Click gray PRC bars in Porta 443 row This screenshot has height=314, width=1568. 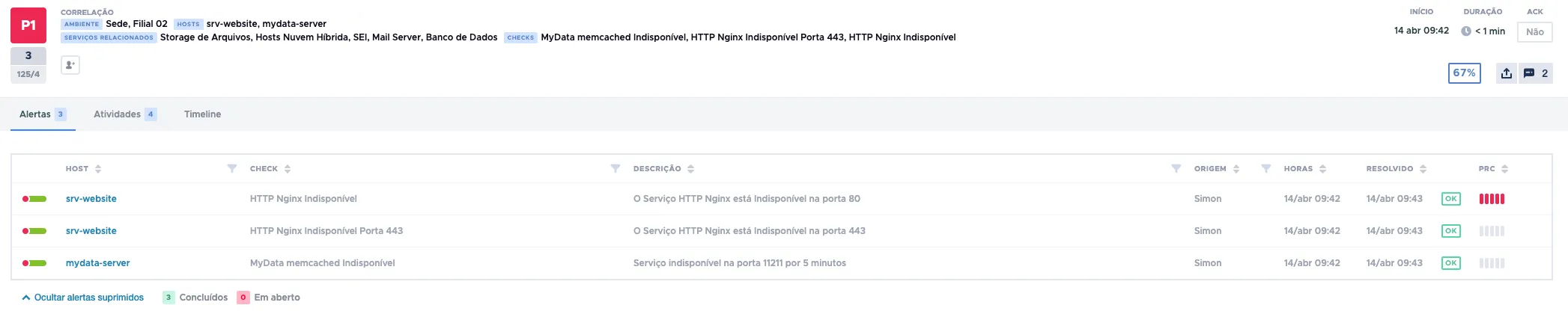pos(1492,231)
